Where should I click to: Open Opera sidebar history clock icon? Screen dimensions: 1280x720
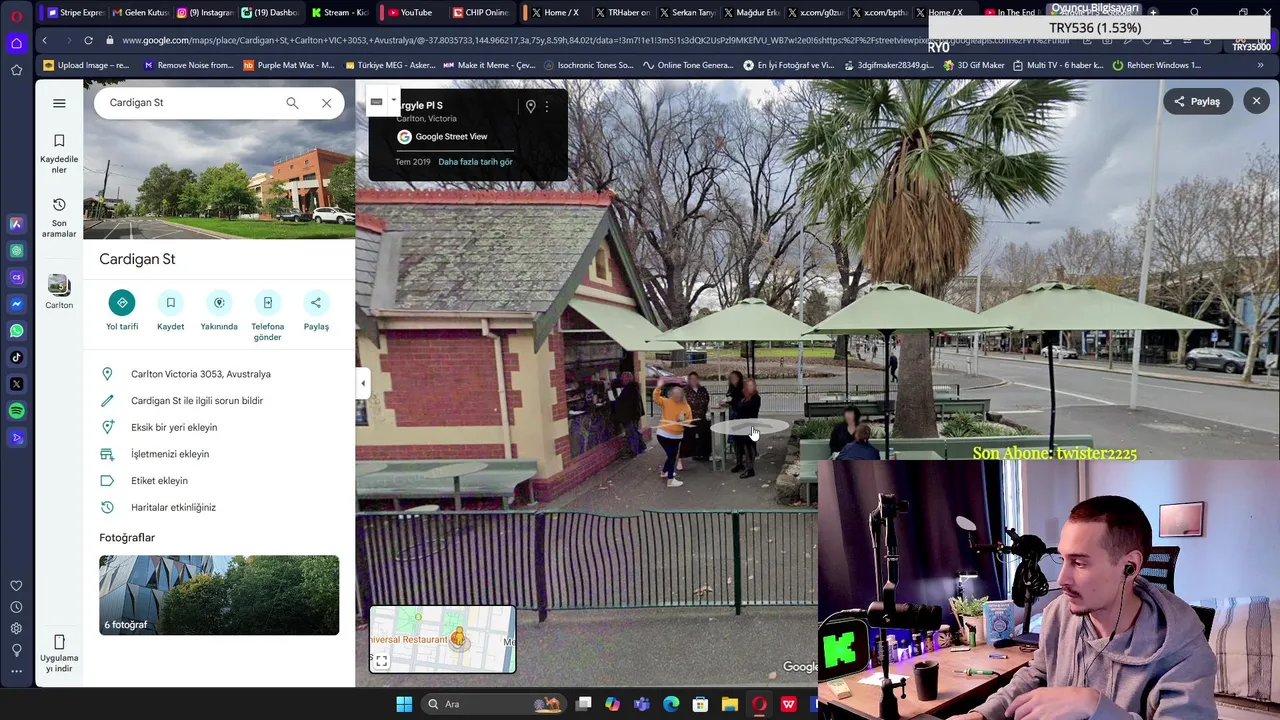[16, 607]
